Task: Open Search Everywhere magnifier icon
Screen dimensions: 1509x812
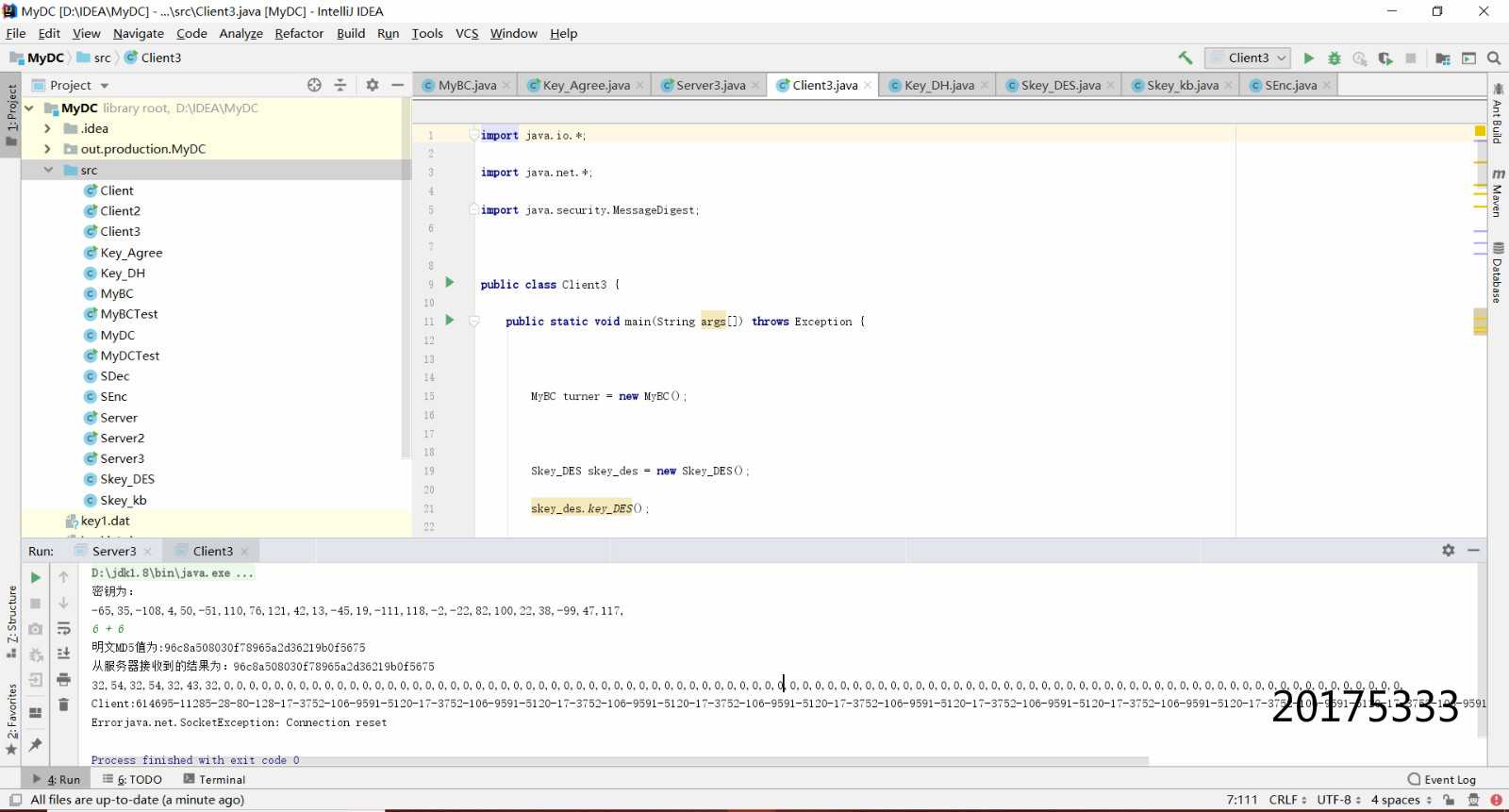Action: pyautogui.click(x=1494, y=58)
